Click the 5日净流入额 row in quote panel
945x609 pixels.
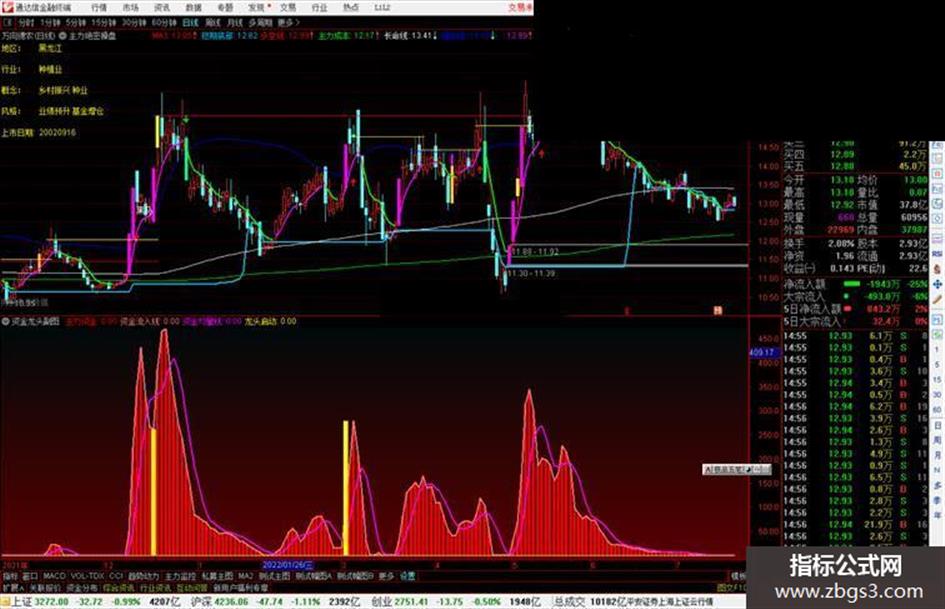(x=855, y=309)
